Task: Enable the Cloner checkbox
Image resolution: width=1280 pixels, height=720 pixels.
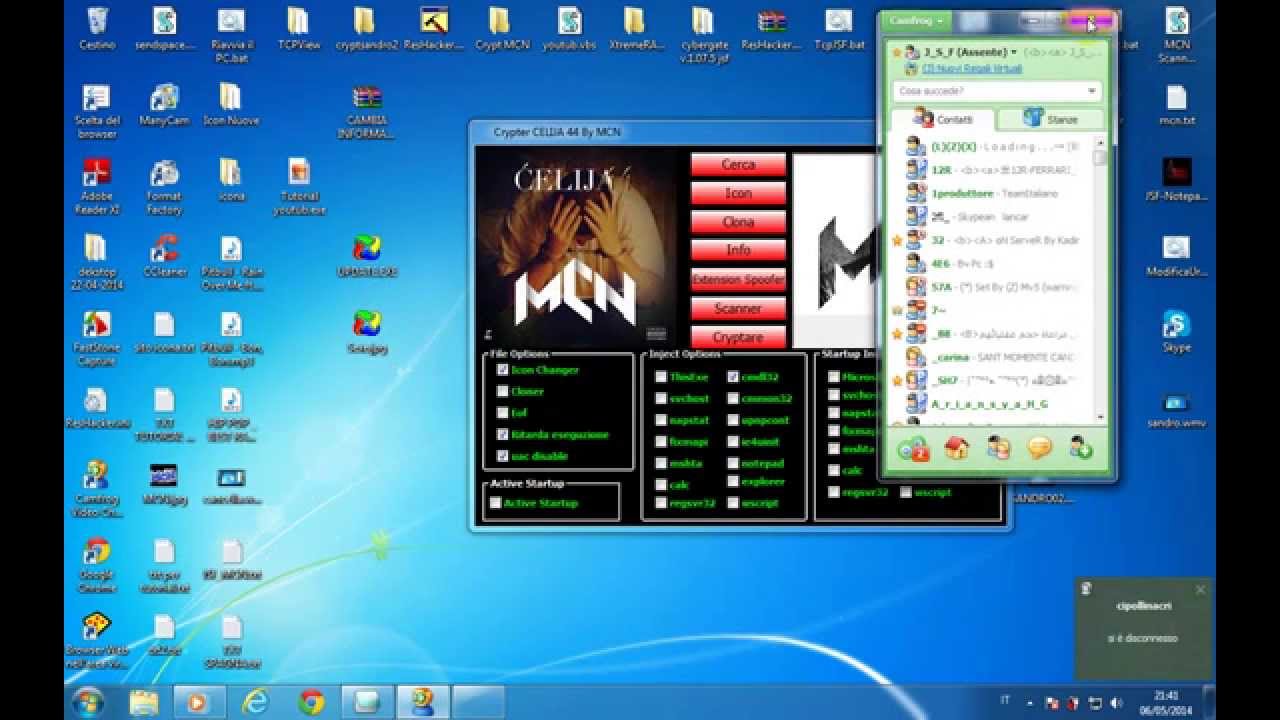Action: (x=503, y=391)
